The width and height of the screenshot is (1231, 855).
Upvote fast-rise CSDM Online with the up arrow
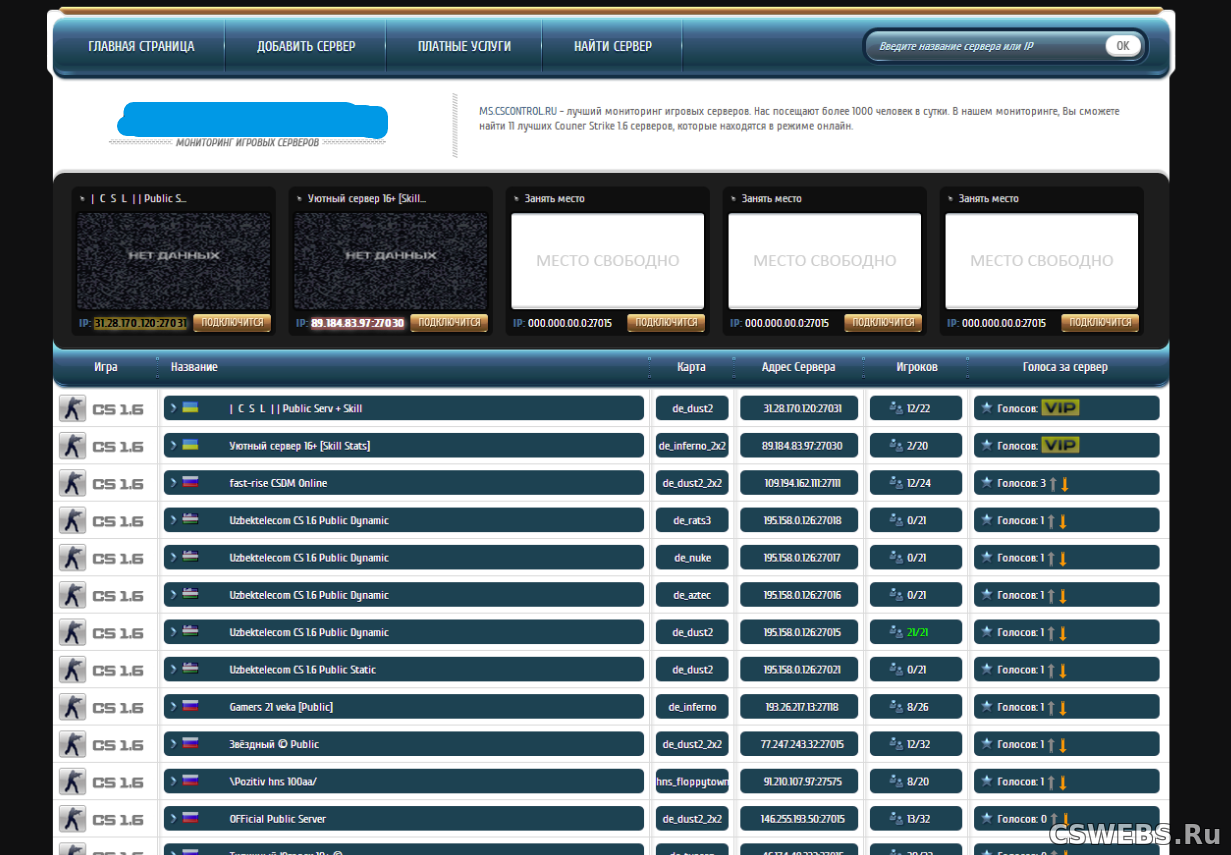tap(1052, 484)
